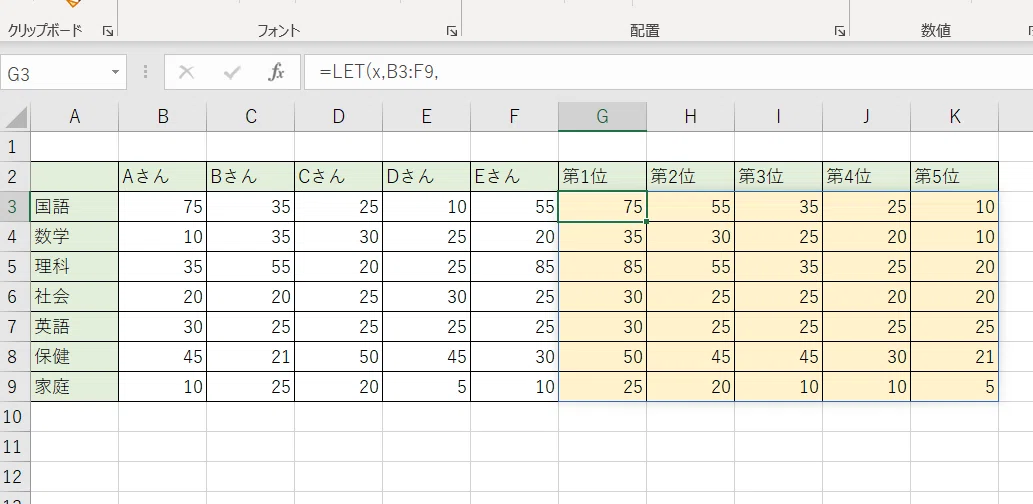Select column B header

tap(163, 117)
